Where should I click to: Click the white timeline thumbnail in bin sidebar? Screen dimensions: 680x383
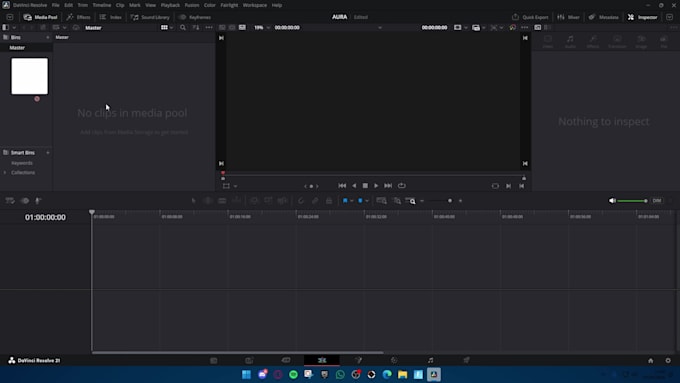[29, 76]
